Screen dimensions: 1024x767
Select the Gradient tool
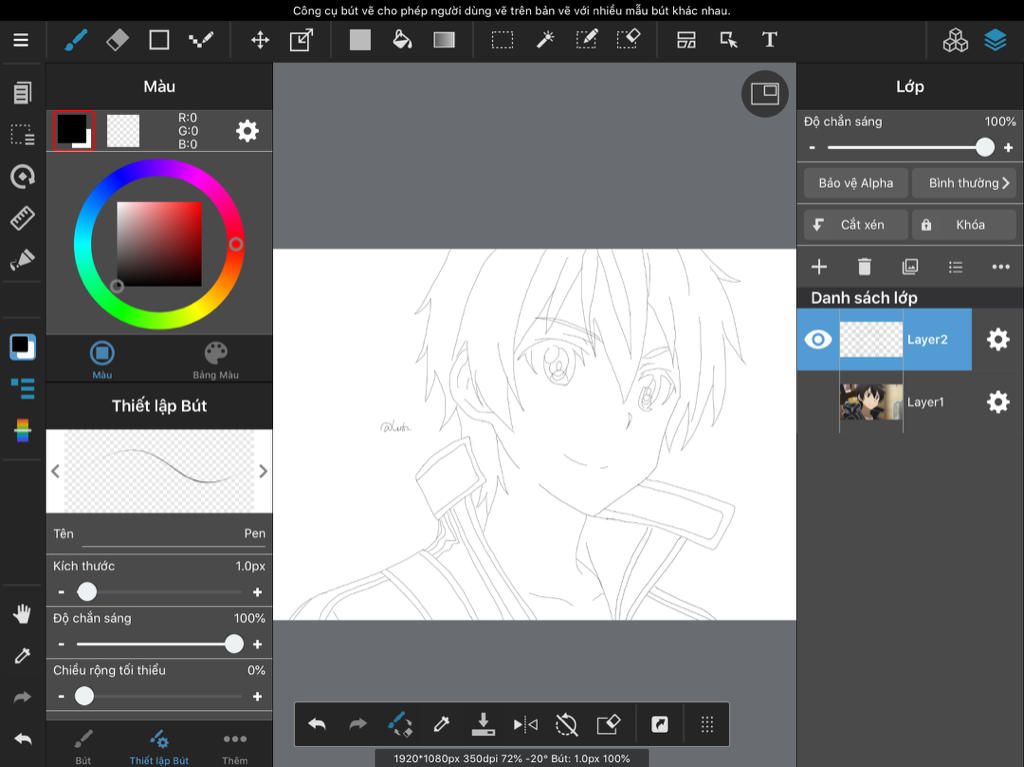444,40
